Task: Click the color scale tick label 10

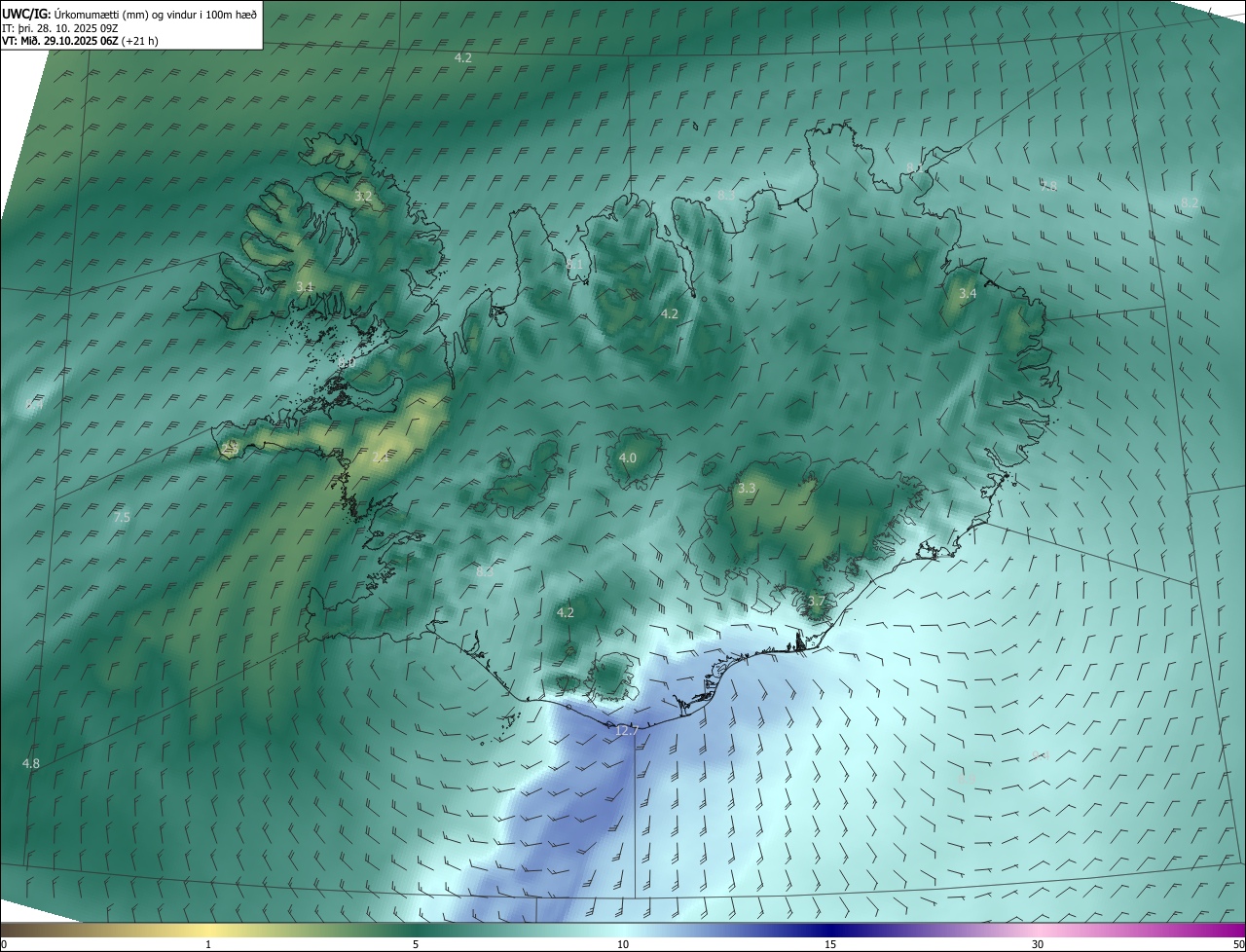Action: point(623,944)
